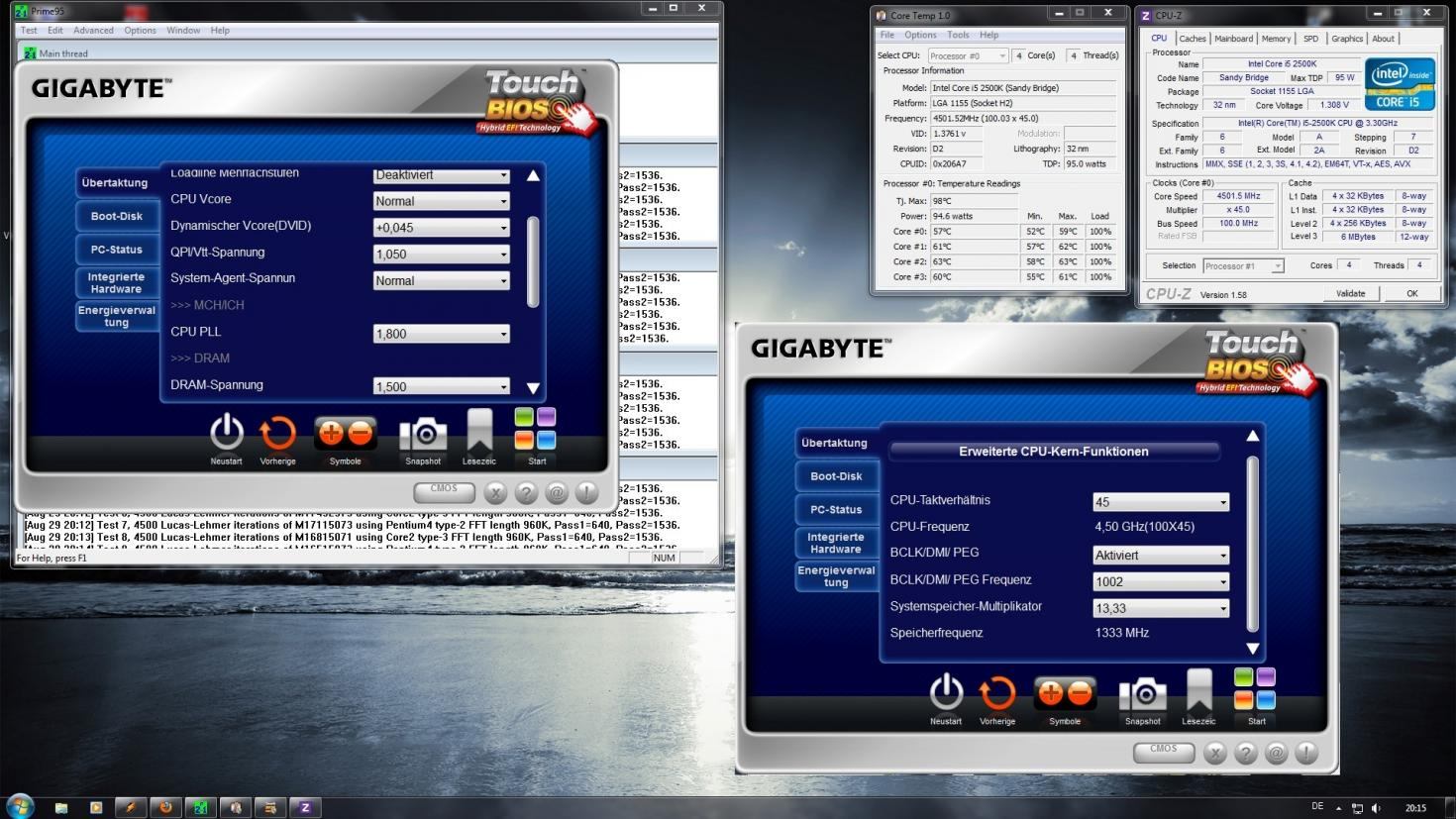This screenshot has height=819, width=1456.
Task: Click scroll-down arrow in left TouchBIOS settings list
Action: point(533,389)
